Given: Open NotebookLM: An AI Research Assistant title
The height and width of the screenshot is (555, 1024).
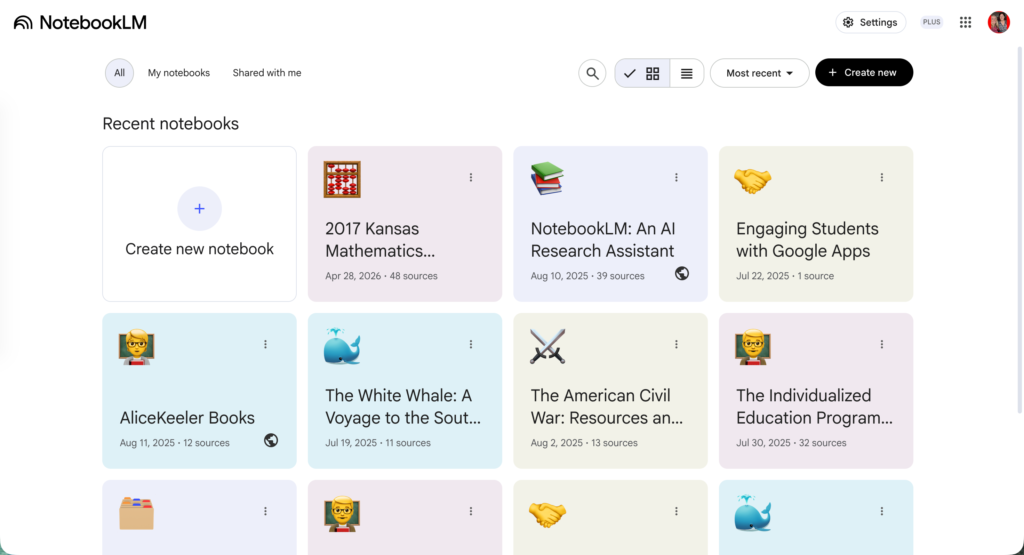Looking at the screenshot, I should click(603, 240).
